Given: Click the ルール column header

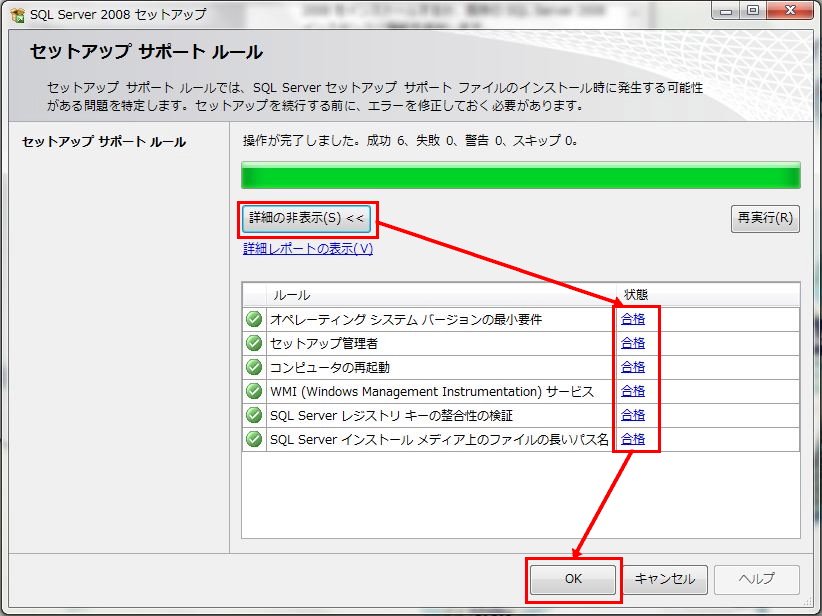Looking at the screenshot, I should (x=440, y=295).
